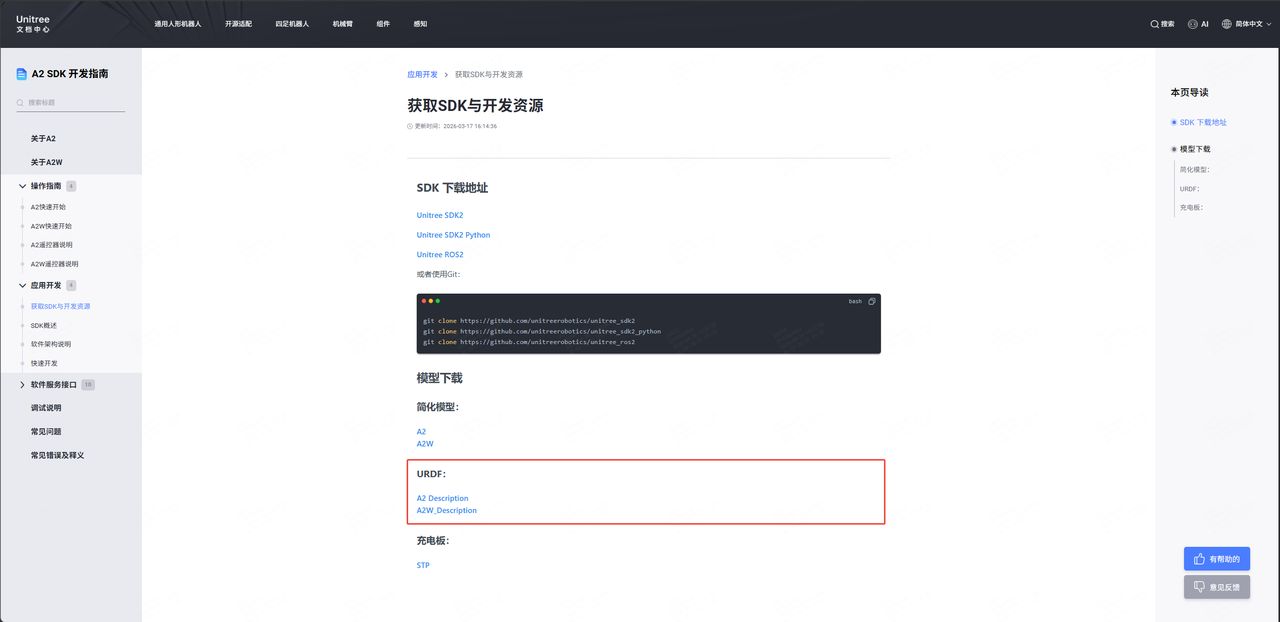Download the A2 simplified model link
This screenshot has height=622, width=1280.
click(421, 432)
